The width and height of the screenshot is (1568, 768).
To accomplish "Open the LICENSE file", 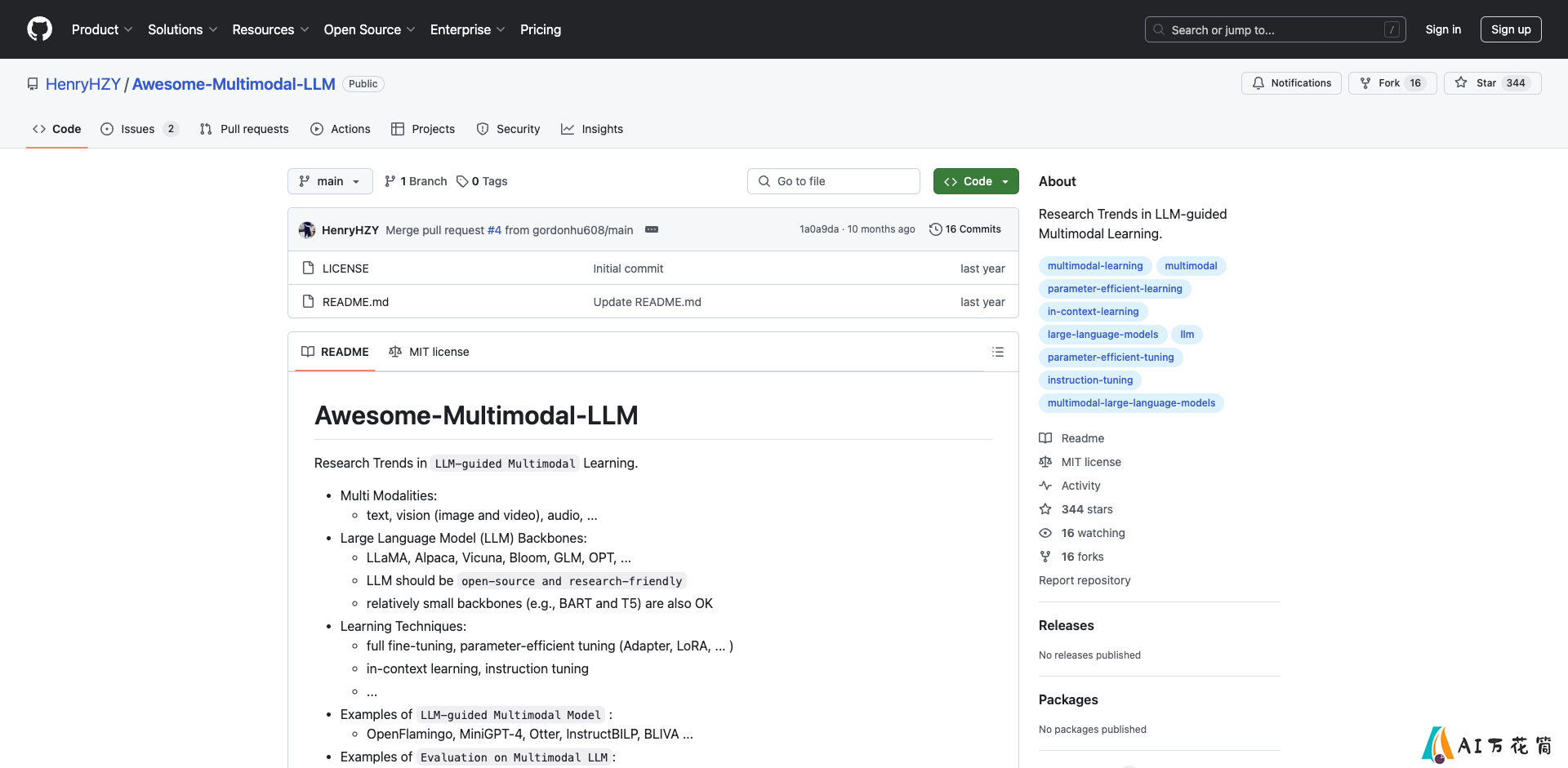I will 345,269.
